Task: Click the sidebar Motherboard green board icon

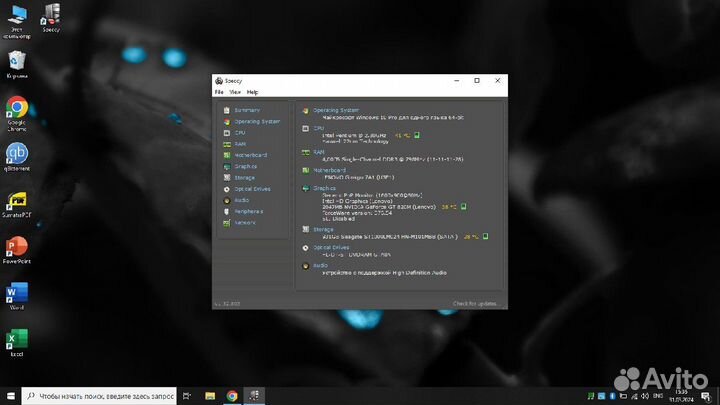Action: pos(226,155)
